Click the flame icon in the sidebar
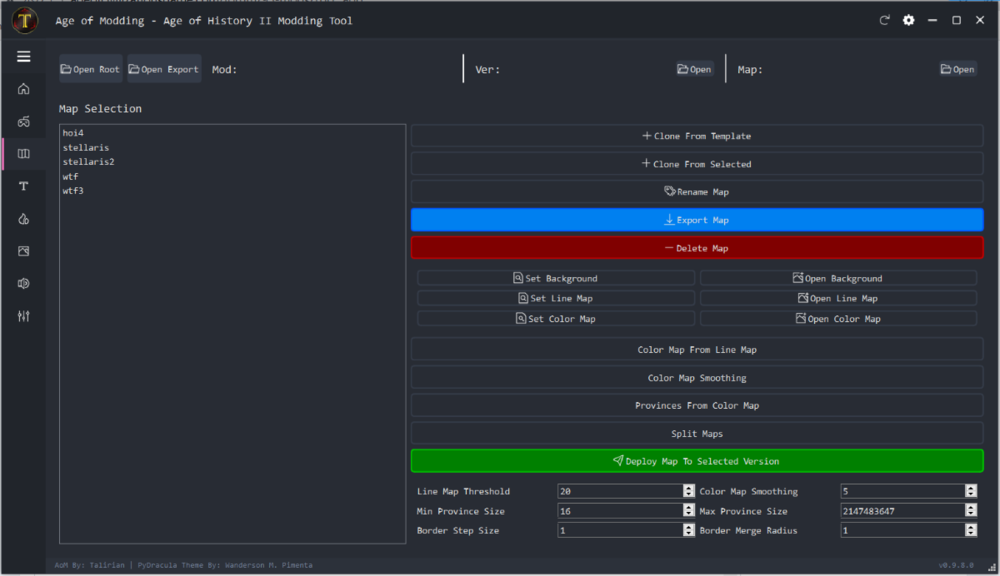1000x576 pixels. coord(24,219)
